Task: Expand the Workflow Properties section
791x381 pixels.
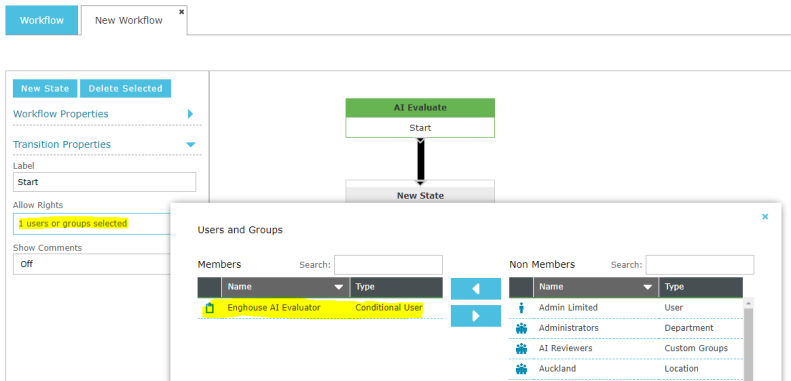Action: point(190,114)
